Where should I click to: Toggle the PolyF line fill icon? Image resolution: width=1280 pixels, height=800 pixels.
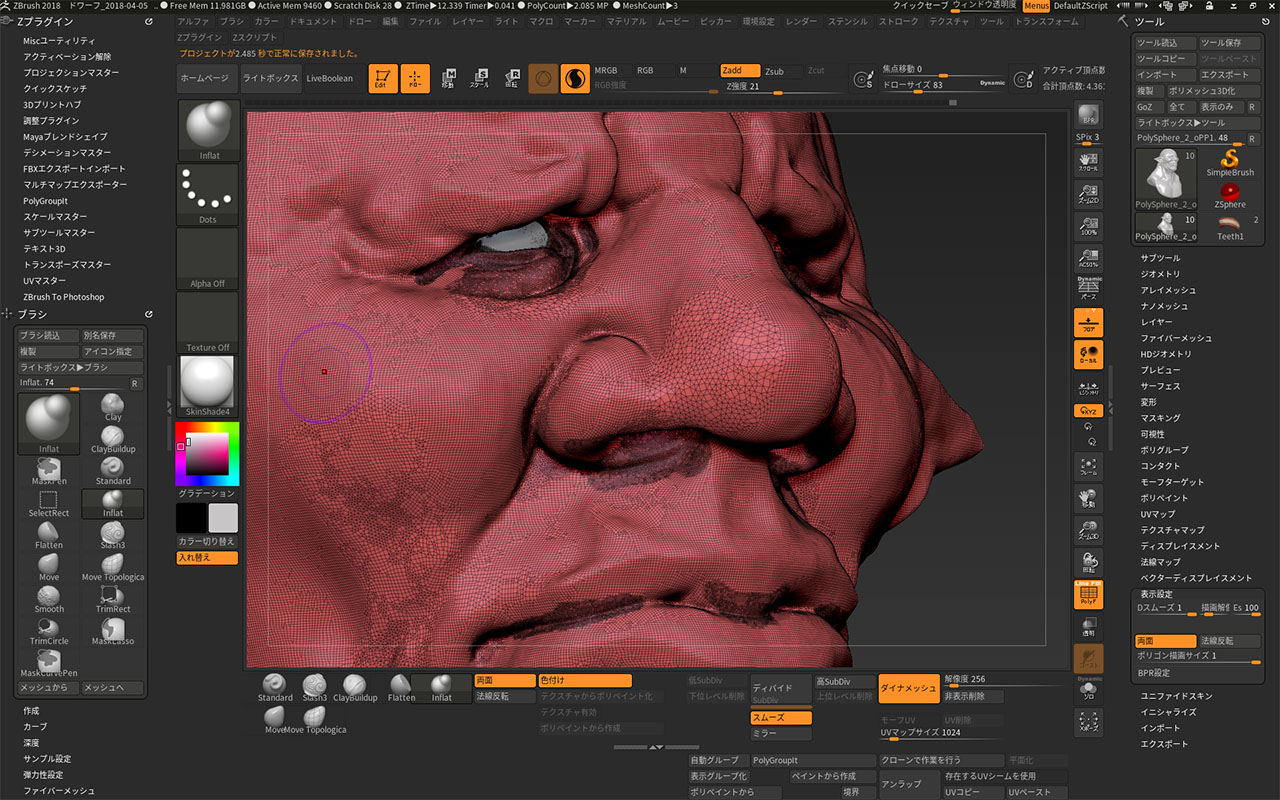coord(1088,595)
